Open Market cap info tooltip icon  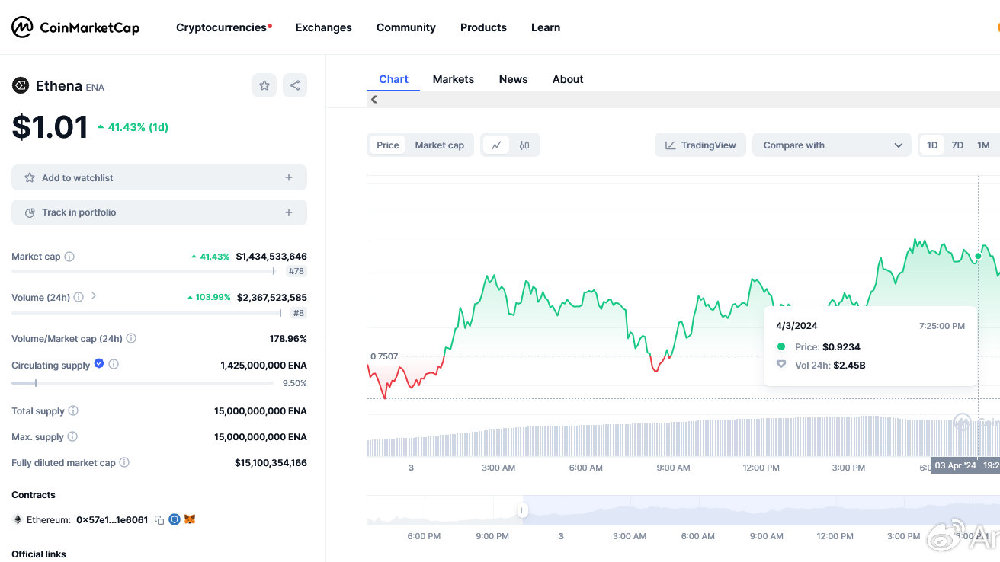[x=70, y=256]
